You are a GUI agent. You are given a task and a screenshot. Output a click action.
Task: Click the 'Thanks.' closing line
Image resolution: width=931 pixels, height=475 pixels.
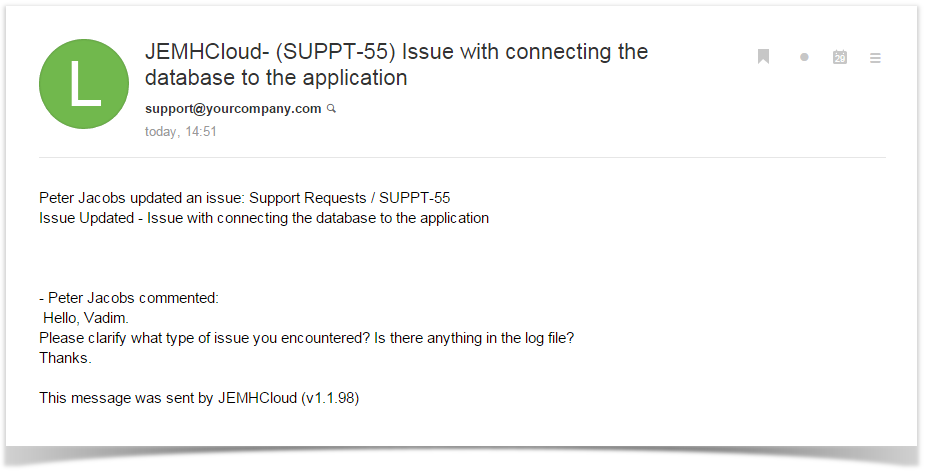click(x=65, y=358)
